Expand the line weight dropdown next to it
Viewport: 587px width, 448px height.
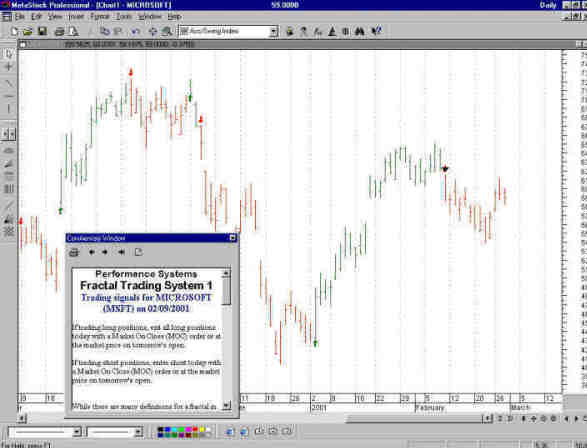[138, 432]
